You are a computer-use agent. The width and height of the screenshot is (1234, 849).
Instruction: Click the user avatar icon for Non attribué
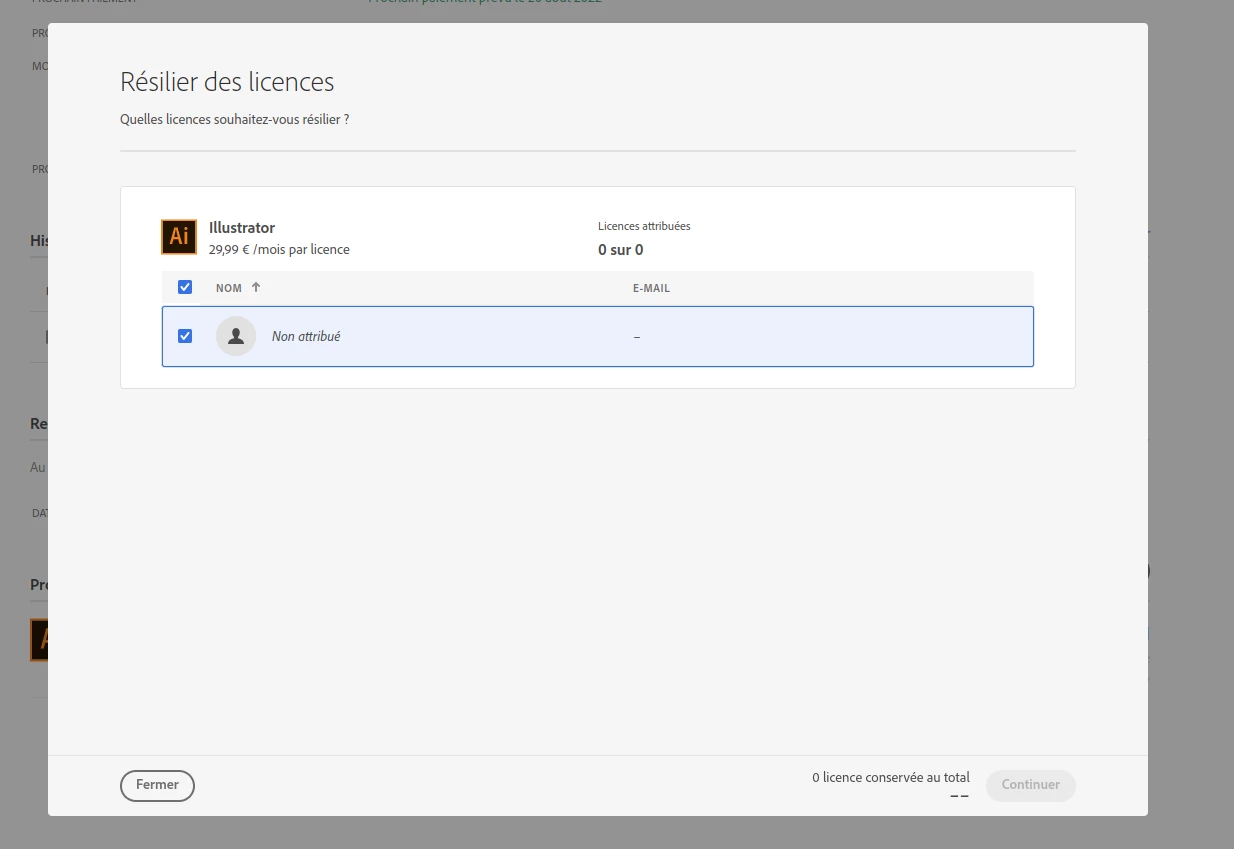(x=236, y=336)
